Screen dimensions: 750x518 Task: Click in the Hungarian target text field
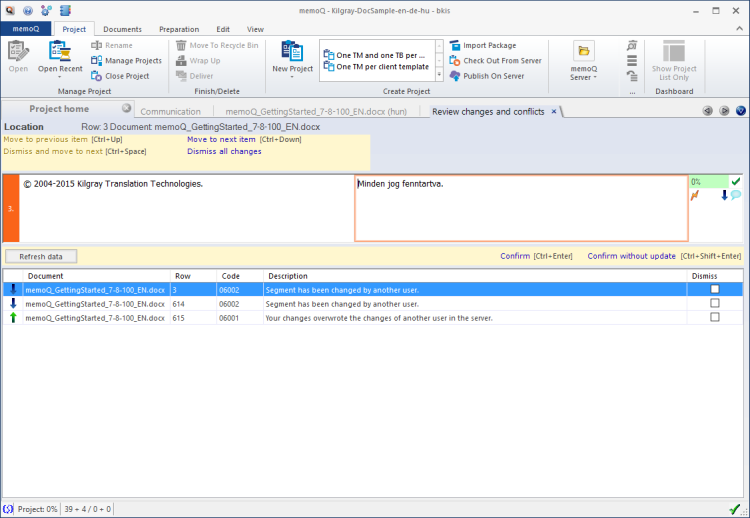[520, 210]
